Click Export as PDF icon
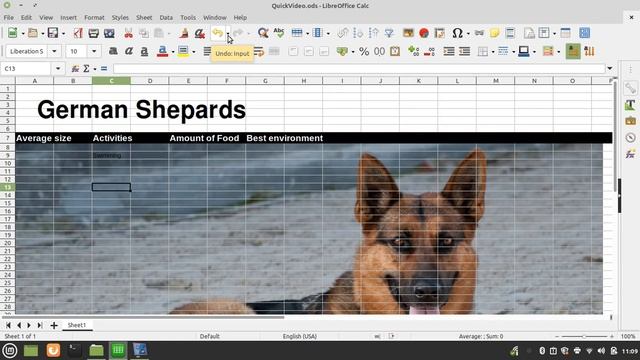This screenshot has height=360, width=640. (78, 33)
